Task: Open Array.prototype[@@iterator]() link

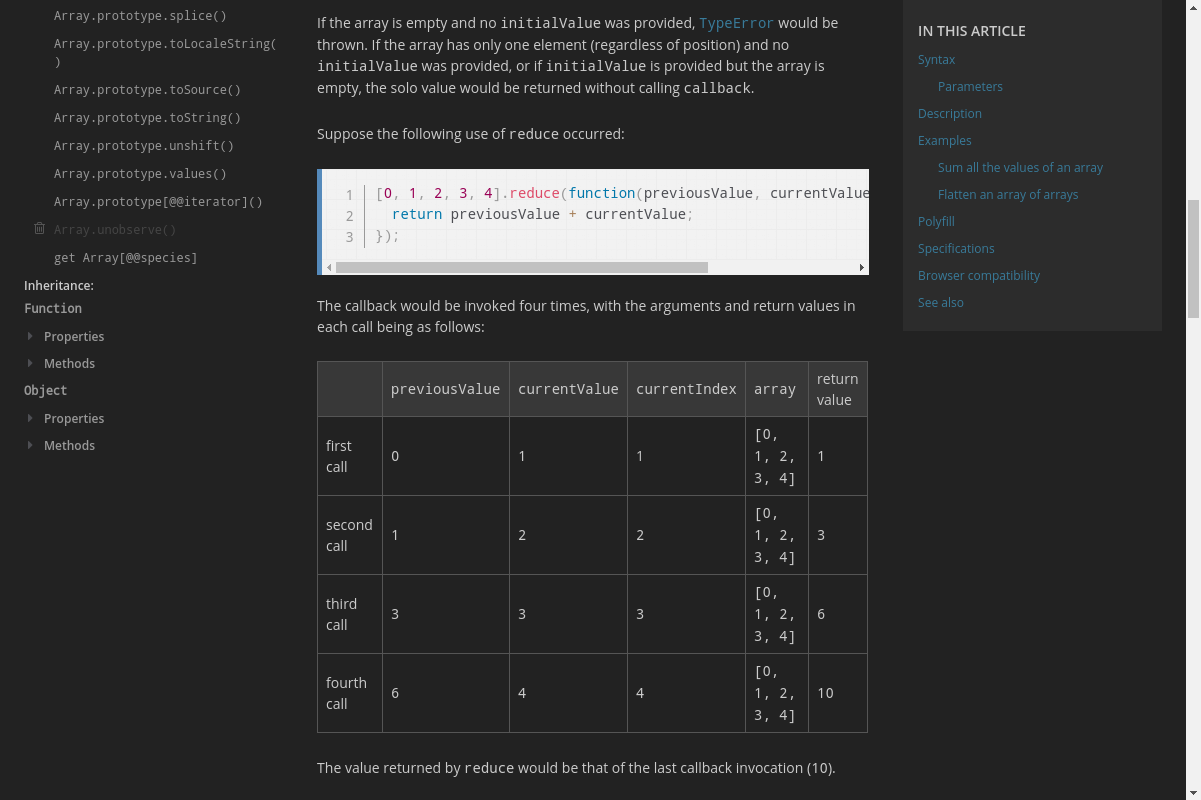Action: [x=158, y=202]
